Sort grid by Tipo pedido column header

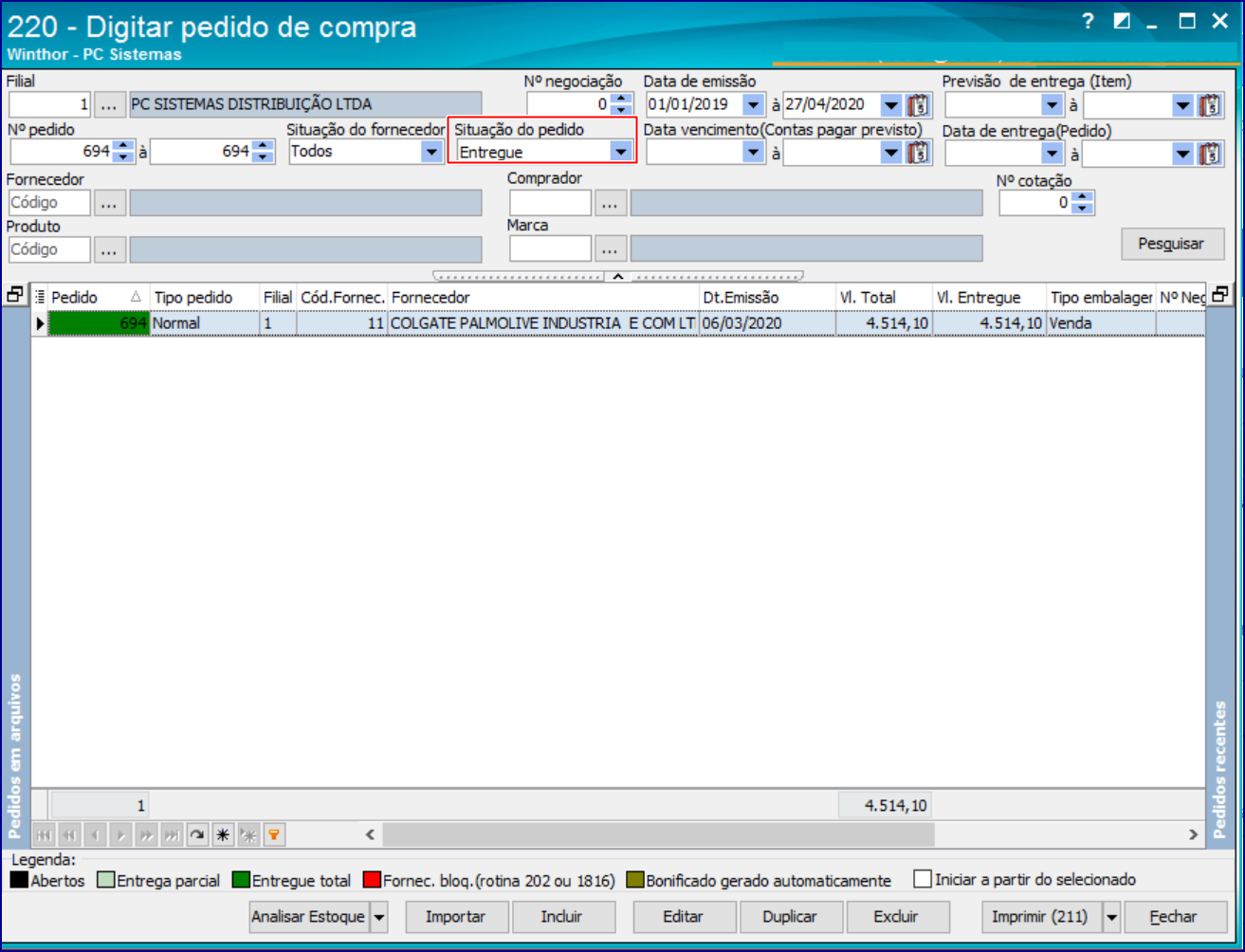tap(205, 298)
